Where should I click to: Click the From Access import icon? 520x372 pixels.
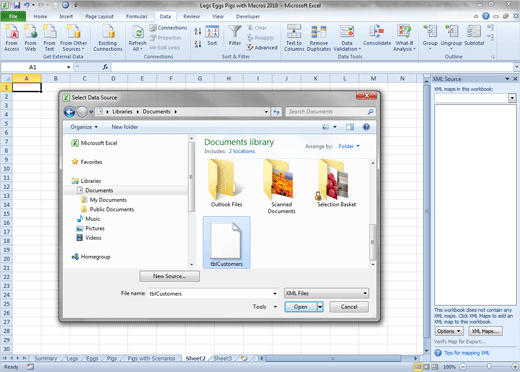click(x=12, y=38)
